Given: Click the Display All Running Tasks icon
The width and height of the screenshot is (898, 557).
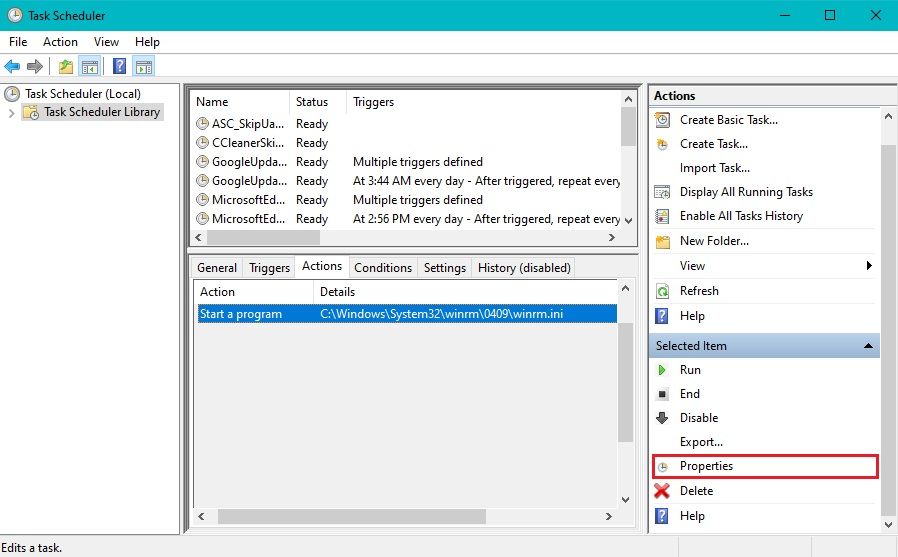Looking at the screenshot, I should click(x=662, y=192).
